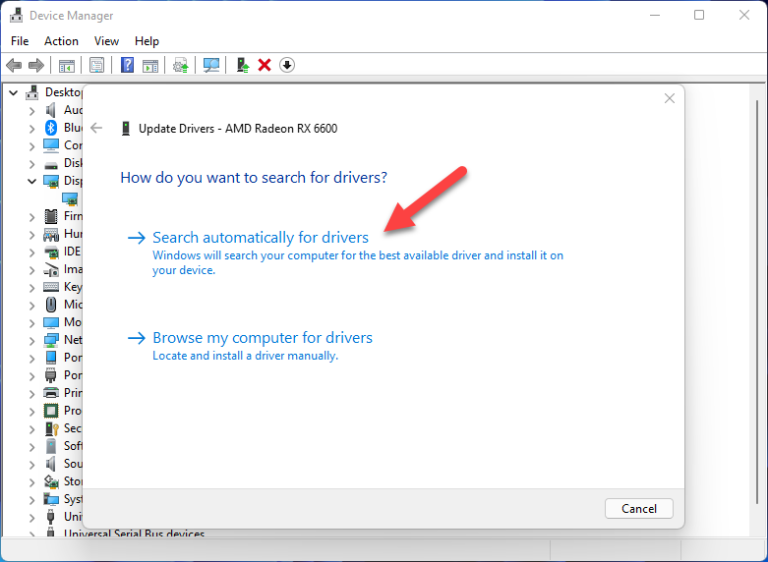The image size is (768, 562).
Task: Click the Forward arrow in Device Manager toolbar
Action: 36,65
